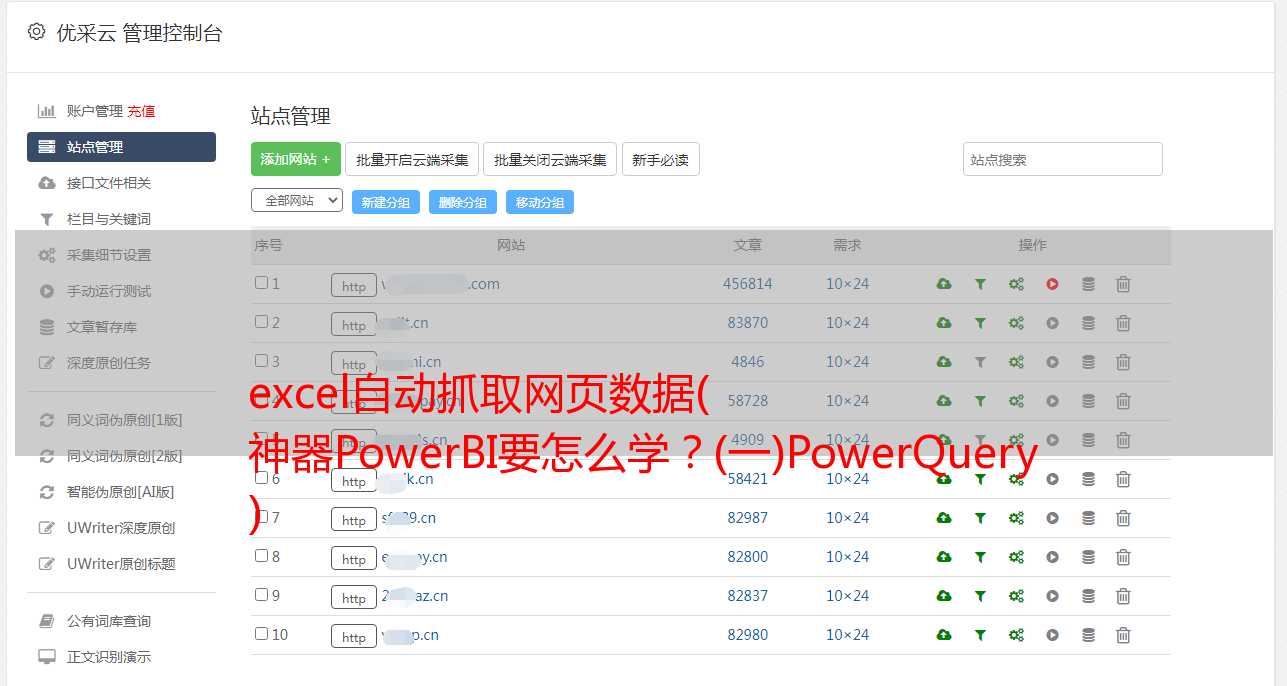Open 公有词库查询 in the sidebar
Viewport: 1287px width, 686px height.
tap(109, 621)
